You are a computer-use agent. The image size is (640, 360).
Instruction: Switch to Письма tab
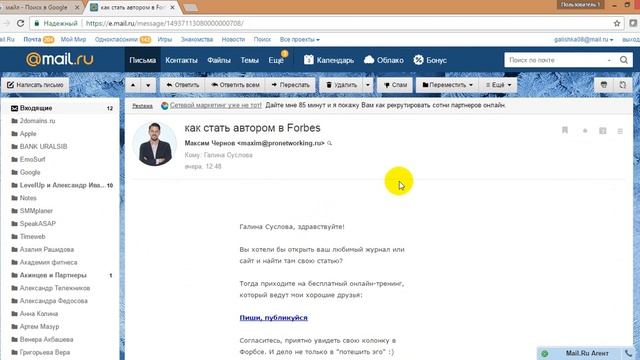click(142, 60)
